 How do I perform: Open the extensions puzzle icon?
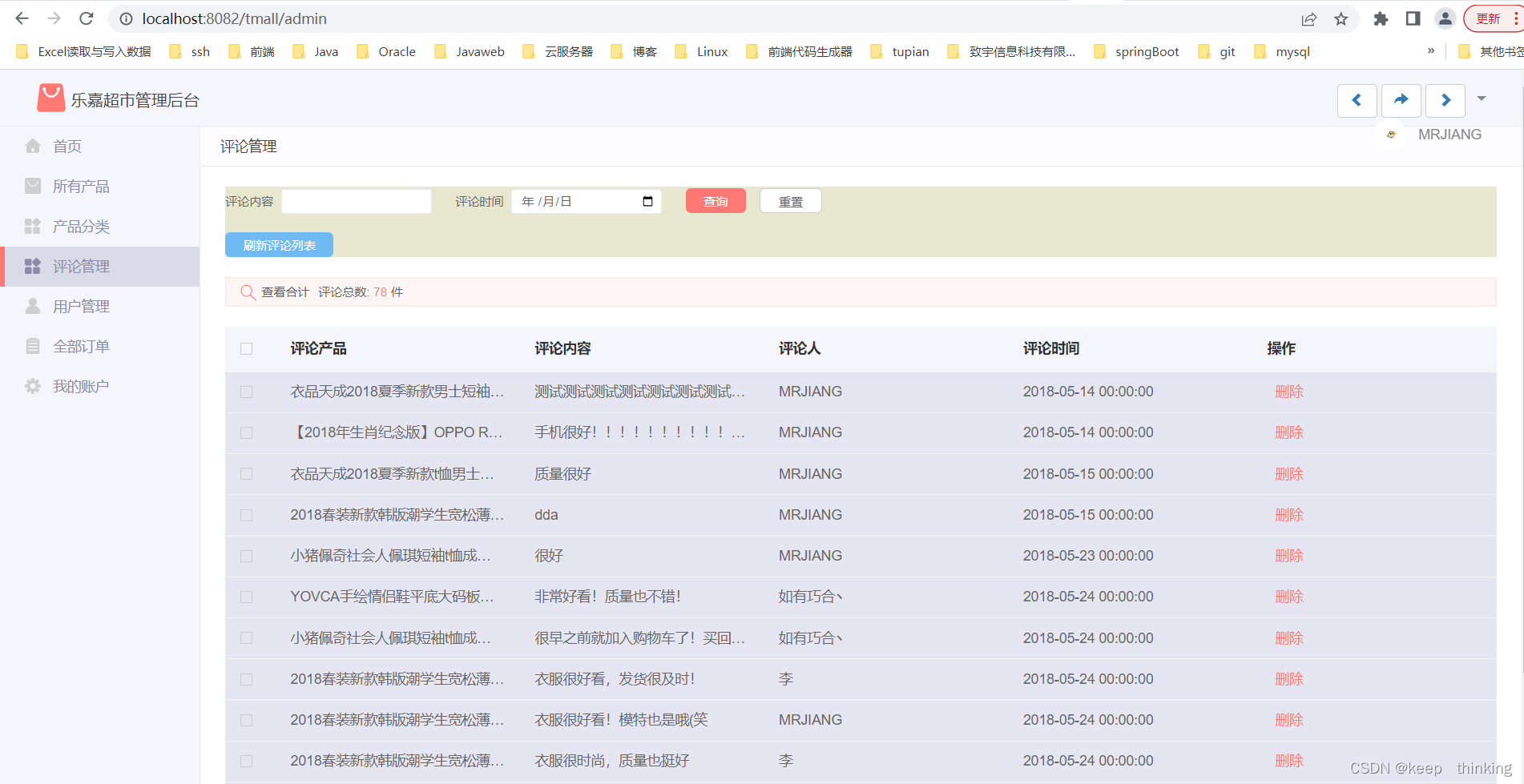pos(1381,18)
